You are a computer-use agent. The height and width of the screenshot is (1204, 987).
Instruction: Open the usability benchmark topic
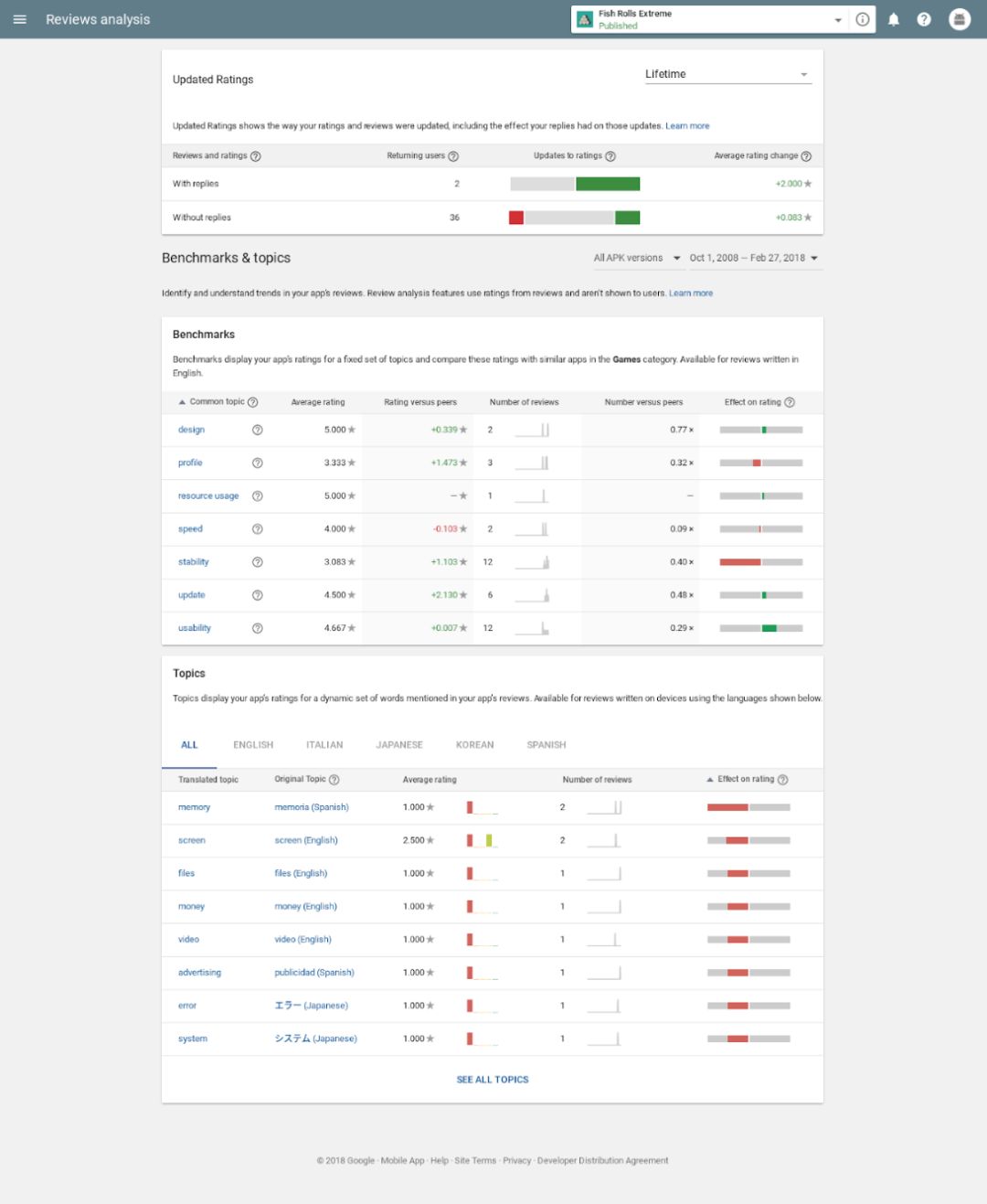195,628
